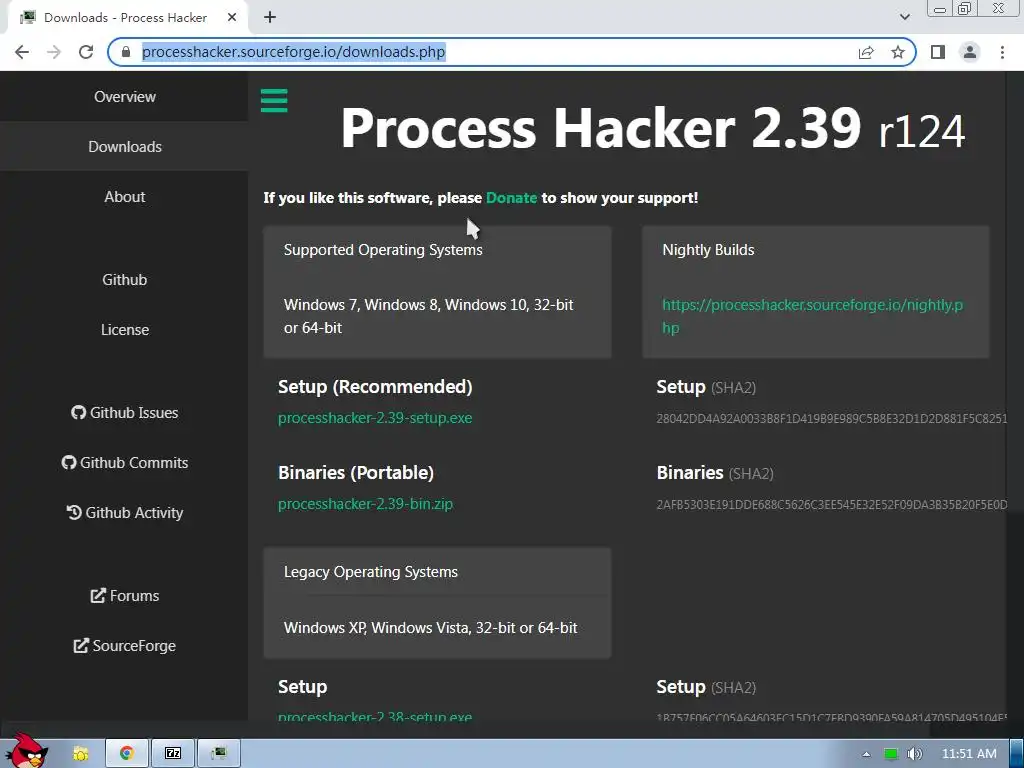
Task: Open License sidebar link
Action: (x=125, y=330)
